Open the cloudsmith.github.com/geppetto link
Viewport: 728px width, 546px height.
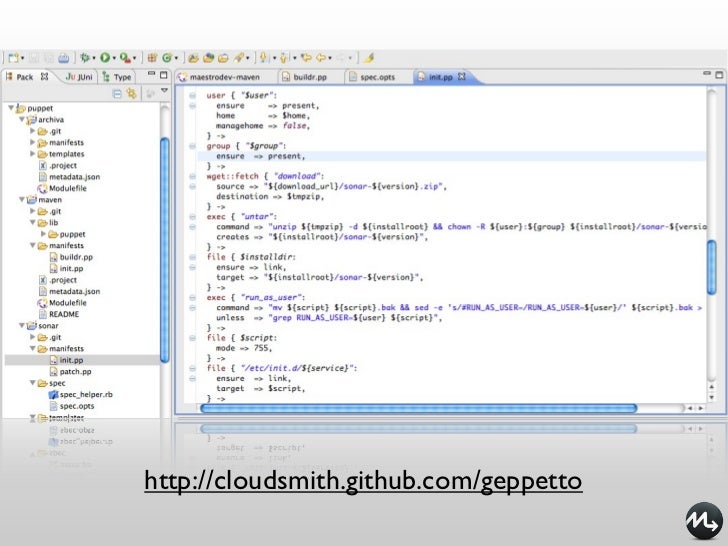363,481
